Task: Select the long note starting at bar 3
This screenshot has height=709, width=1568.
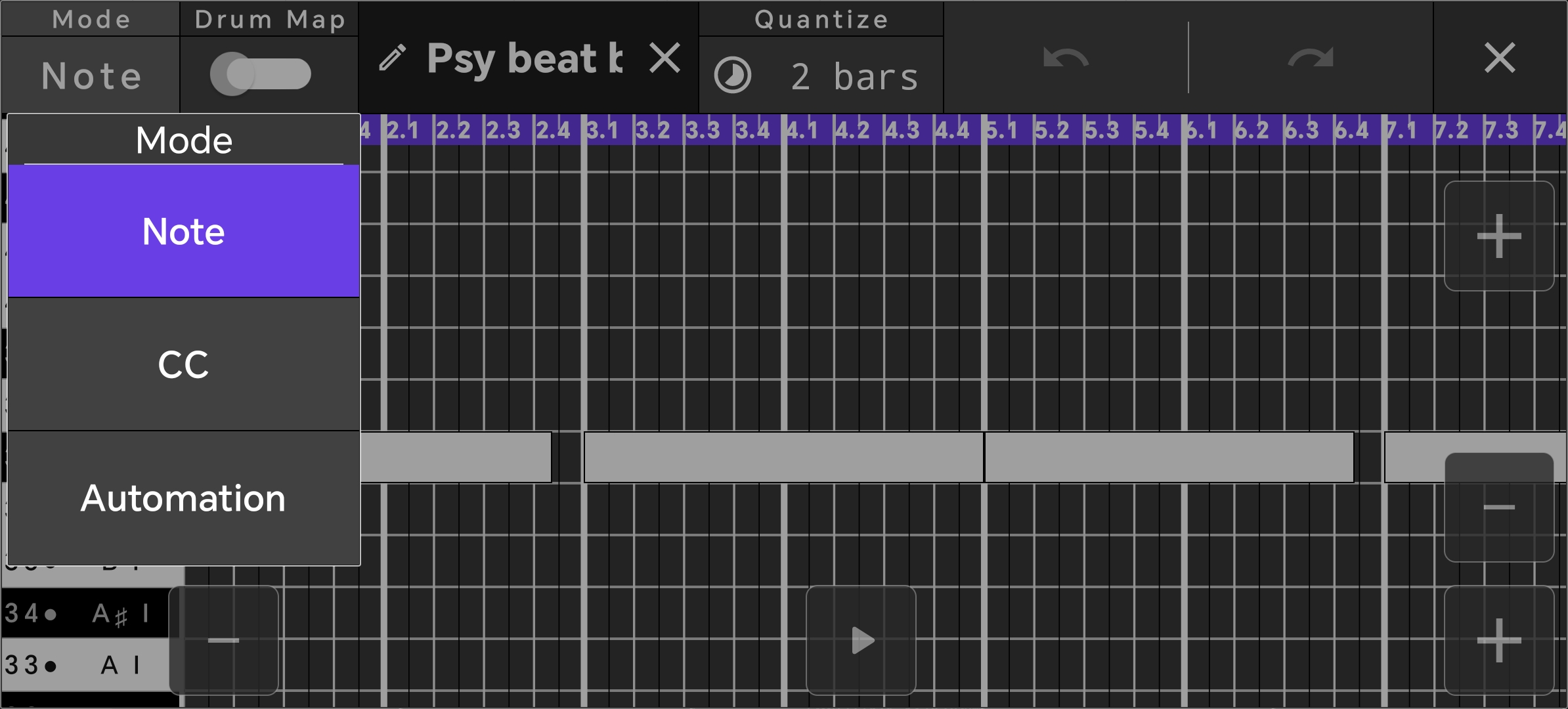Action: click(783, 457)
